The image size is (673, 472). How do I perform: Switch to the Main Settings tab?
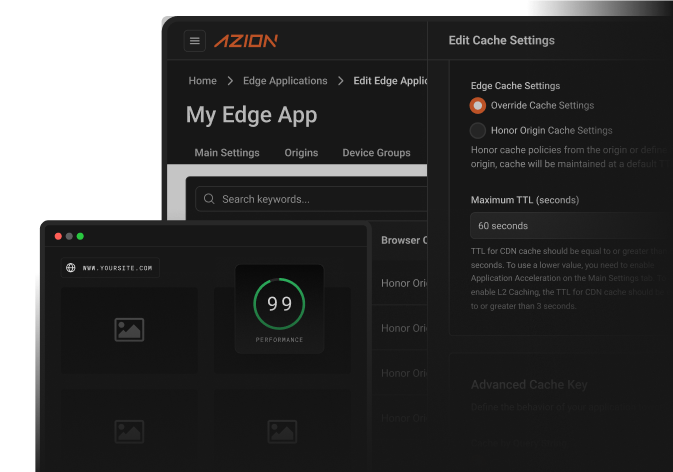point(227,153)
